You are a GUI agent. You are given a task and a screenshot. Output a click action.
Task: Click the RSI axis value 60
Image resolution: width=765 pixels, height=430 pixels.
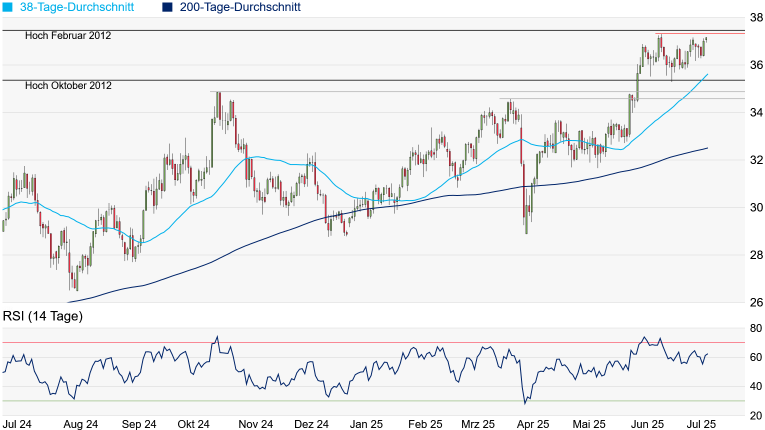coord(756,357)
